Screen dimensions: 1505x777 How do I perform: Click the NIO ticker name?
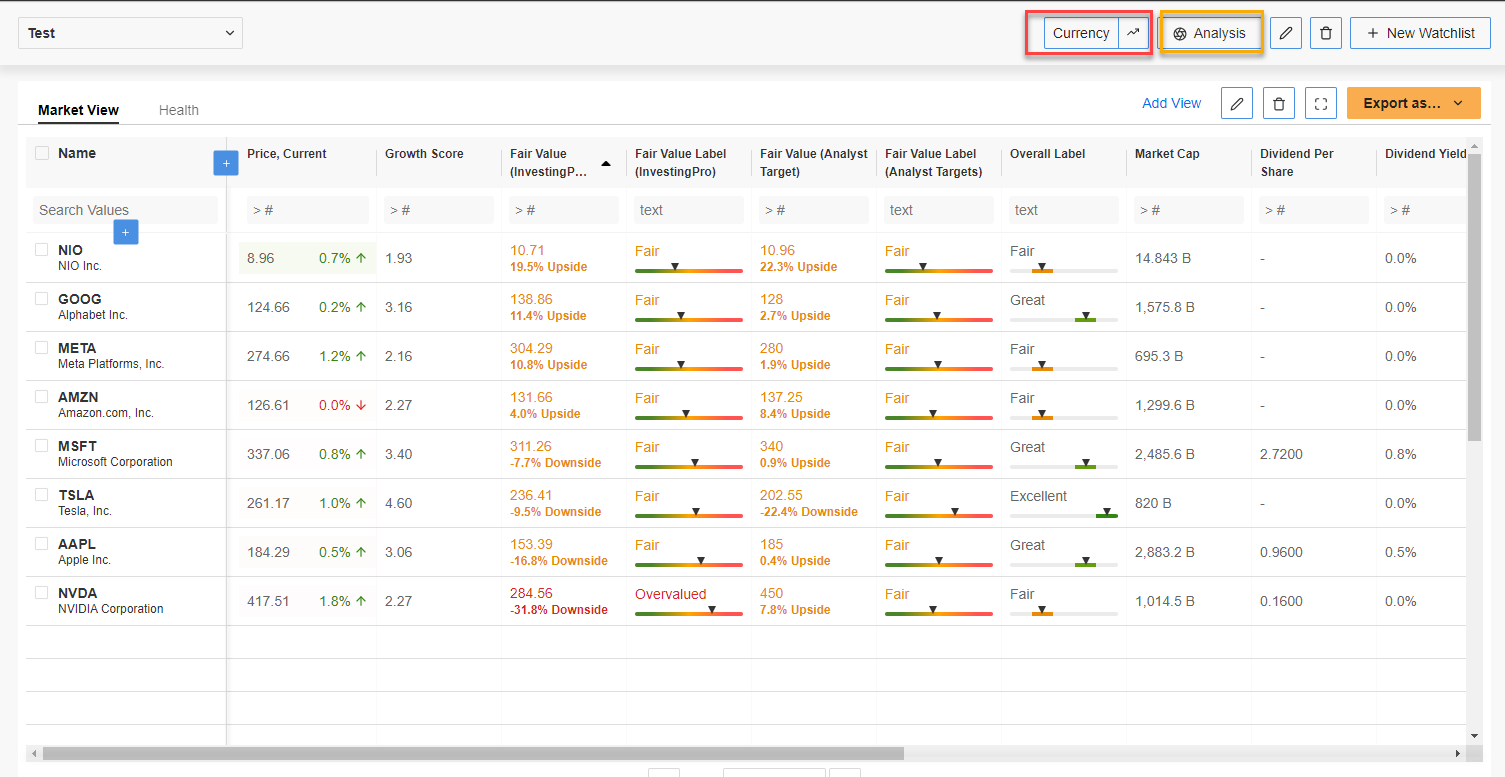point(70,250)
